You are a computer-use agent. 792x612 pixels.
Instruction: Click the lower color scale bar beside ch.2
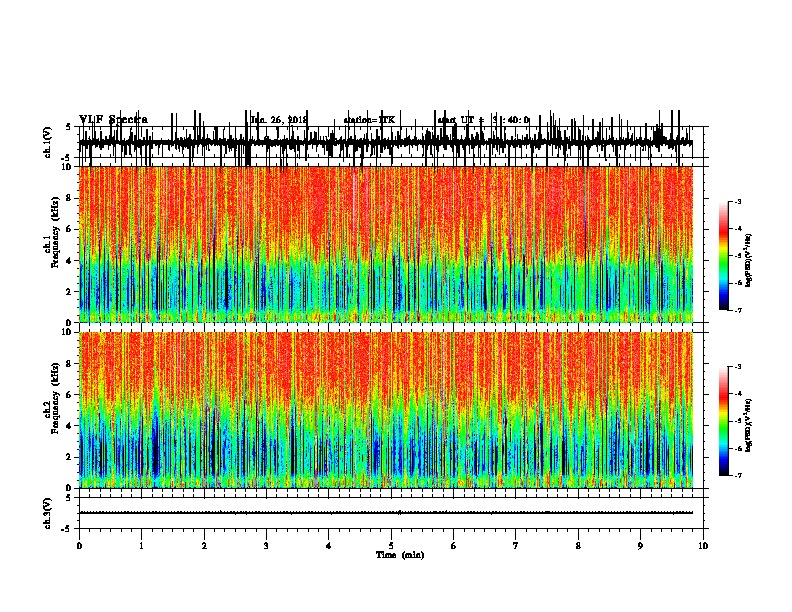click(x=724, y=421)
